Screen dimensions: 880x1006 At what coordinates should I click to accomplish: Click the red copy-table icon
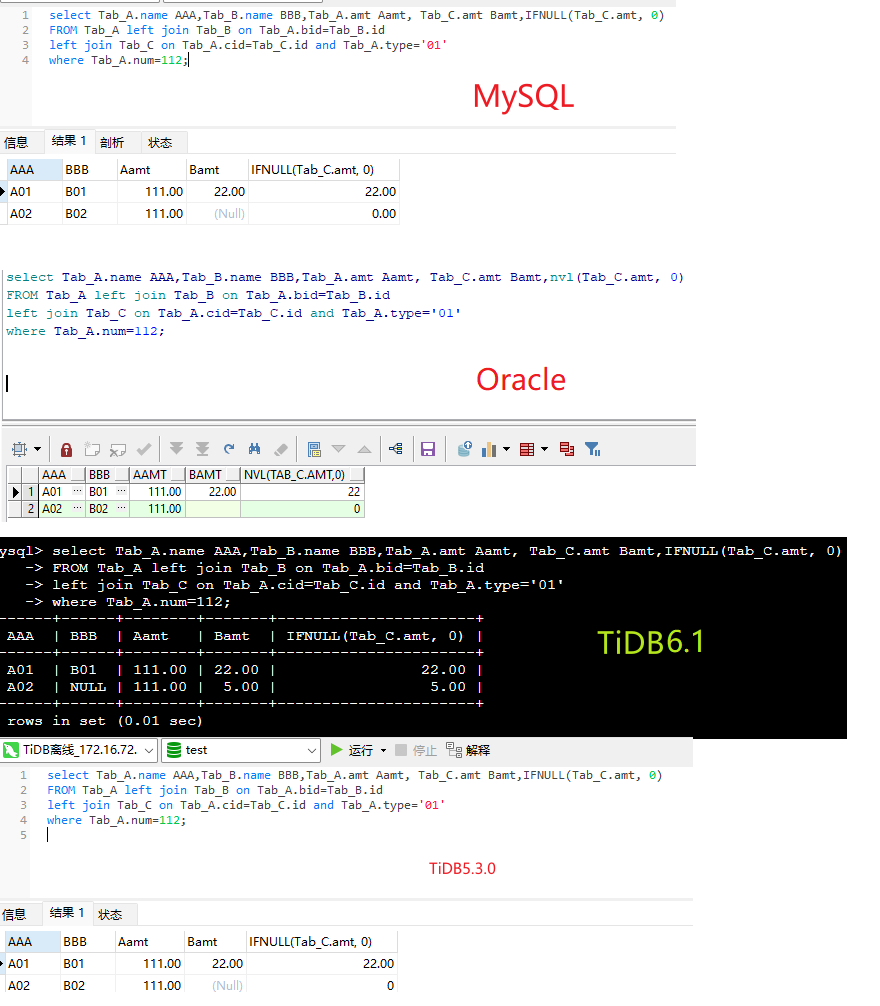(x=567, y=448)
